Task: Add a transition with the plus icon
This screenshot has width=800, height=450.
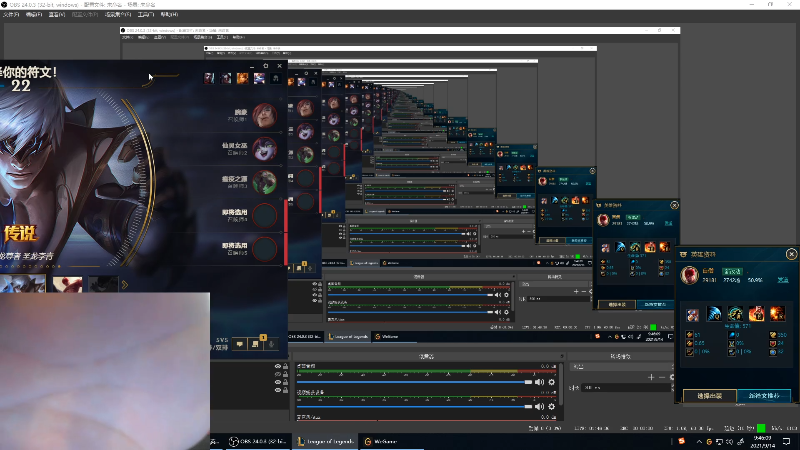Action: 651,378
